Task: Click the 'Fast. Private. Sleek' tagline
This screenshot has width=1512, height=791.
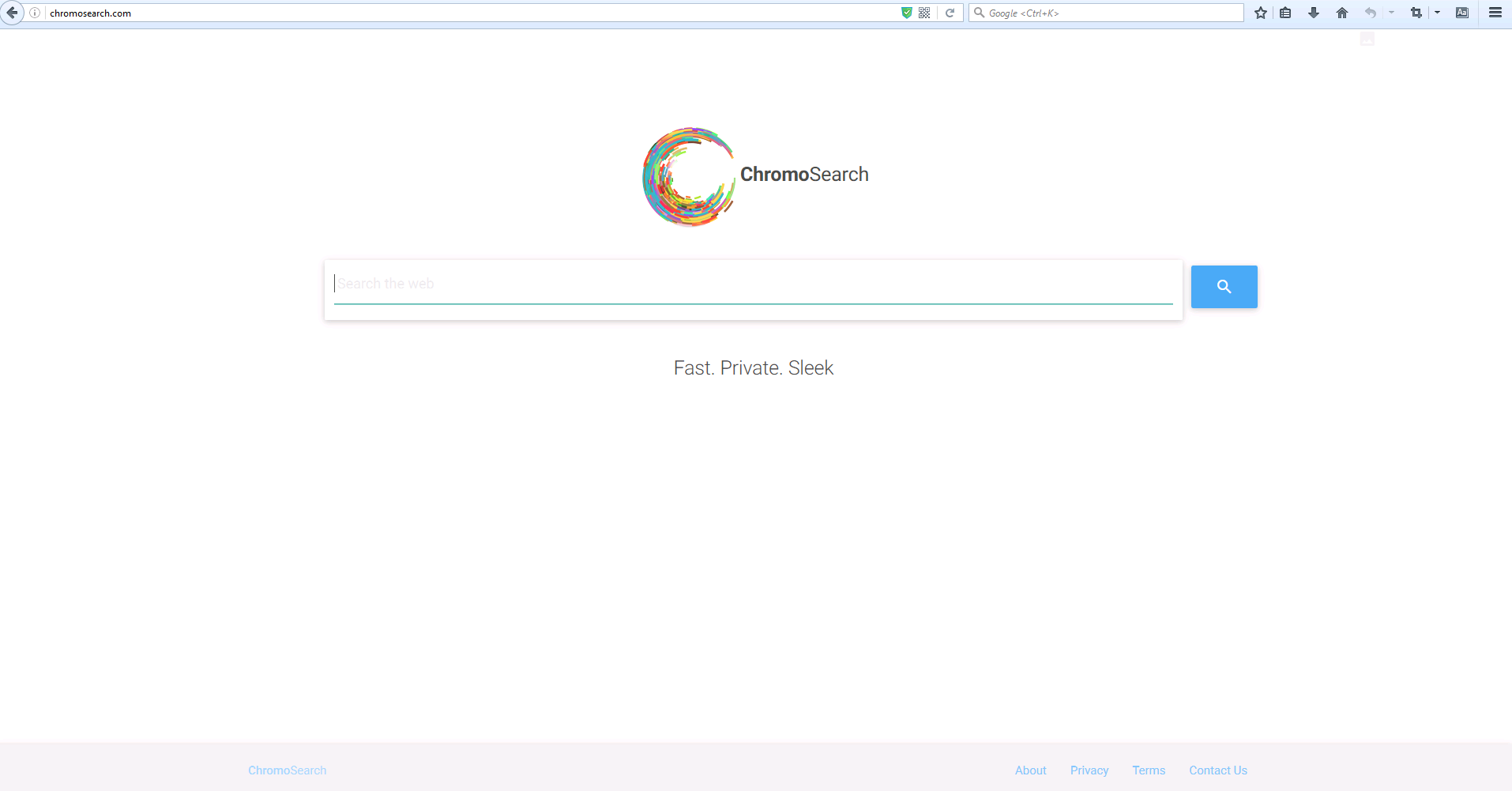Action: point(754,368)
